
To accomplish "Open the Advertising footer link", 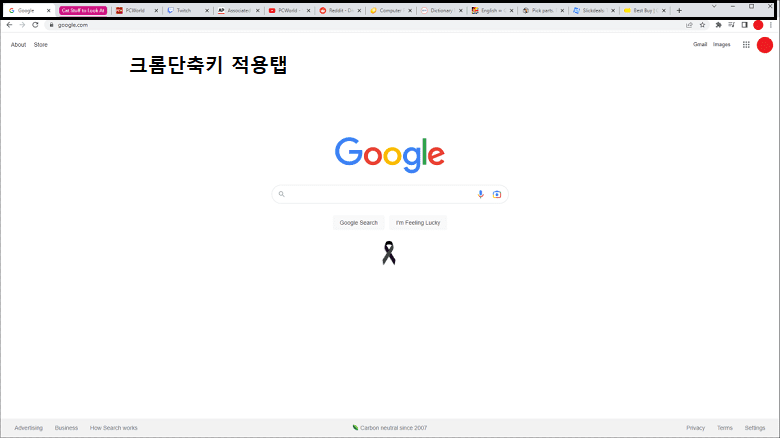I will coord(28,428).
